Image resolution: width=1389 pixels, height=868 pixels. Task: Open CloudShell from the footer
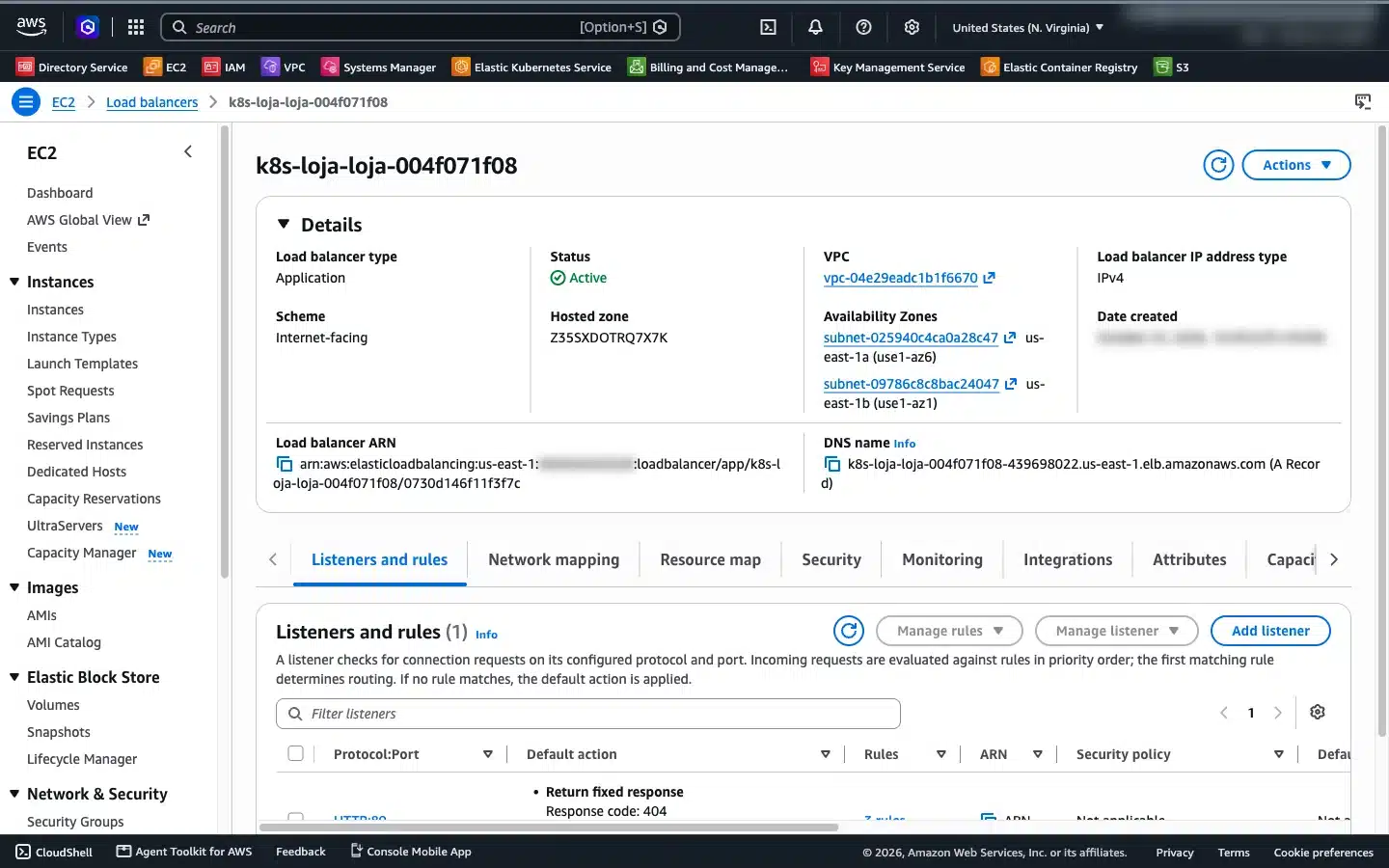[x=54, y=852]
